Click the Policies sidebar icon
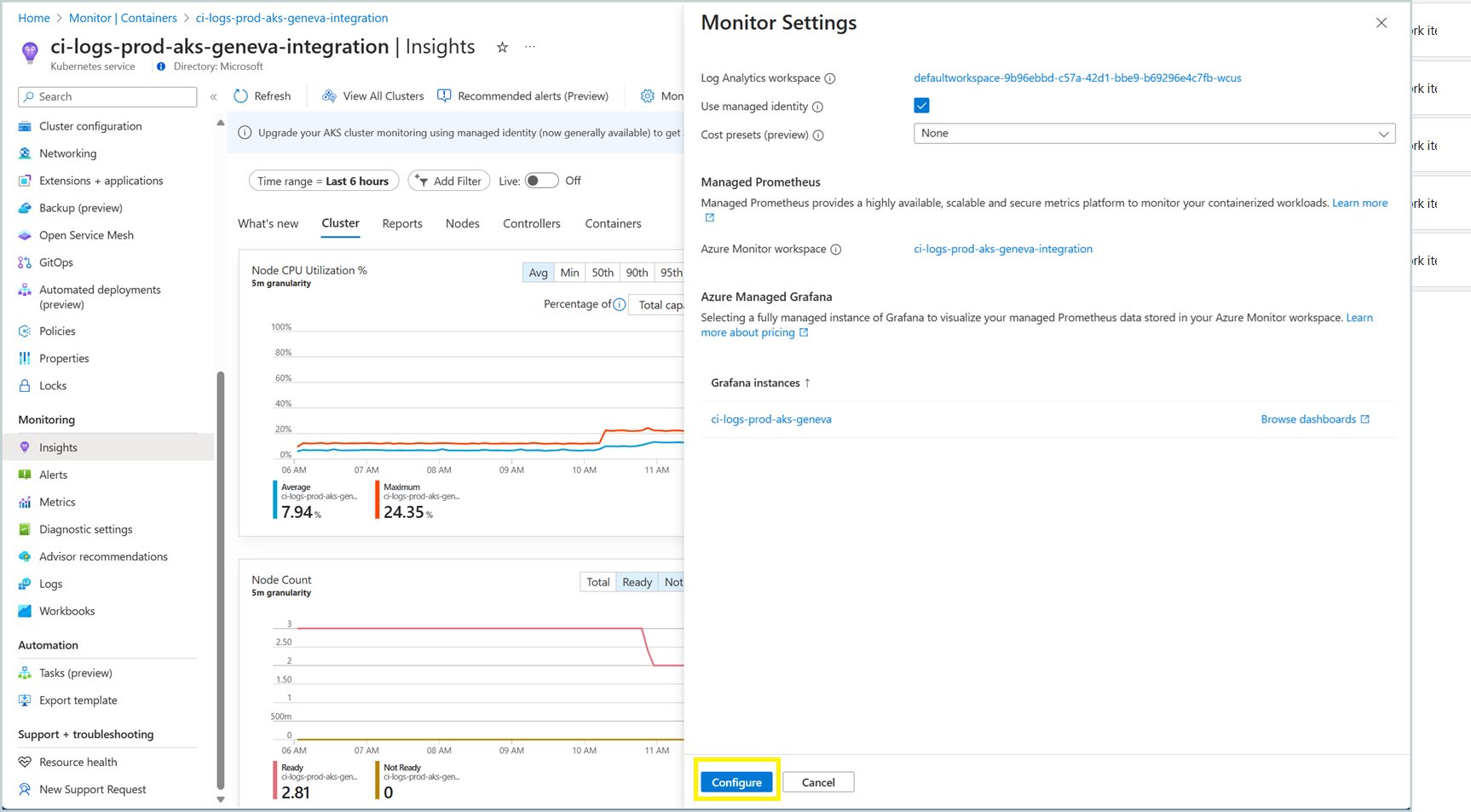 pos(25,331)
